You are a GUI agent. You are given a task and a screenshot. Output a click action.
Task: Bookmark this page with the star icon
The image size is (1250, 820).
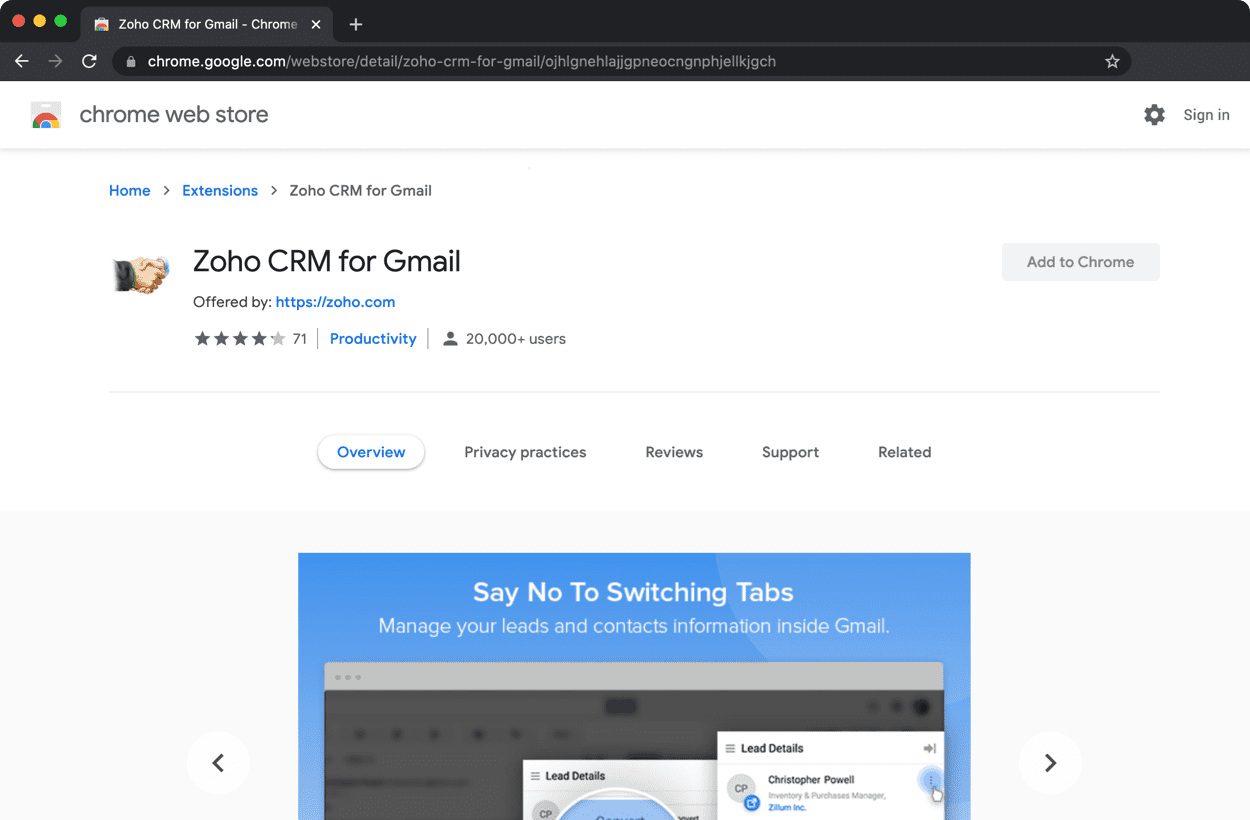(1112, 61)
